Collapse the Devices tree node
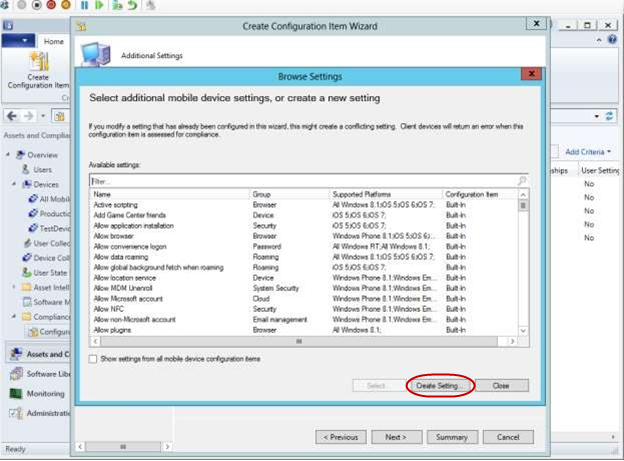This screenshot has width=624, height=461. (x=15, y=184)
